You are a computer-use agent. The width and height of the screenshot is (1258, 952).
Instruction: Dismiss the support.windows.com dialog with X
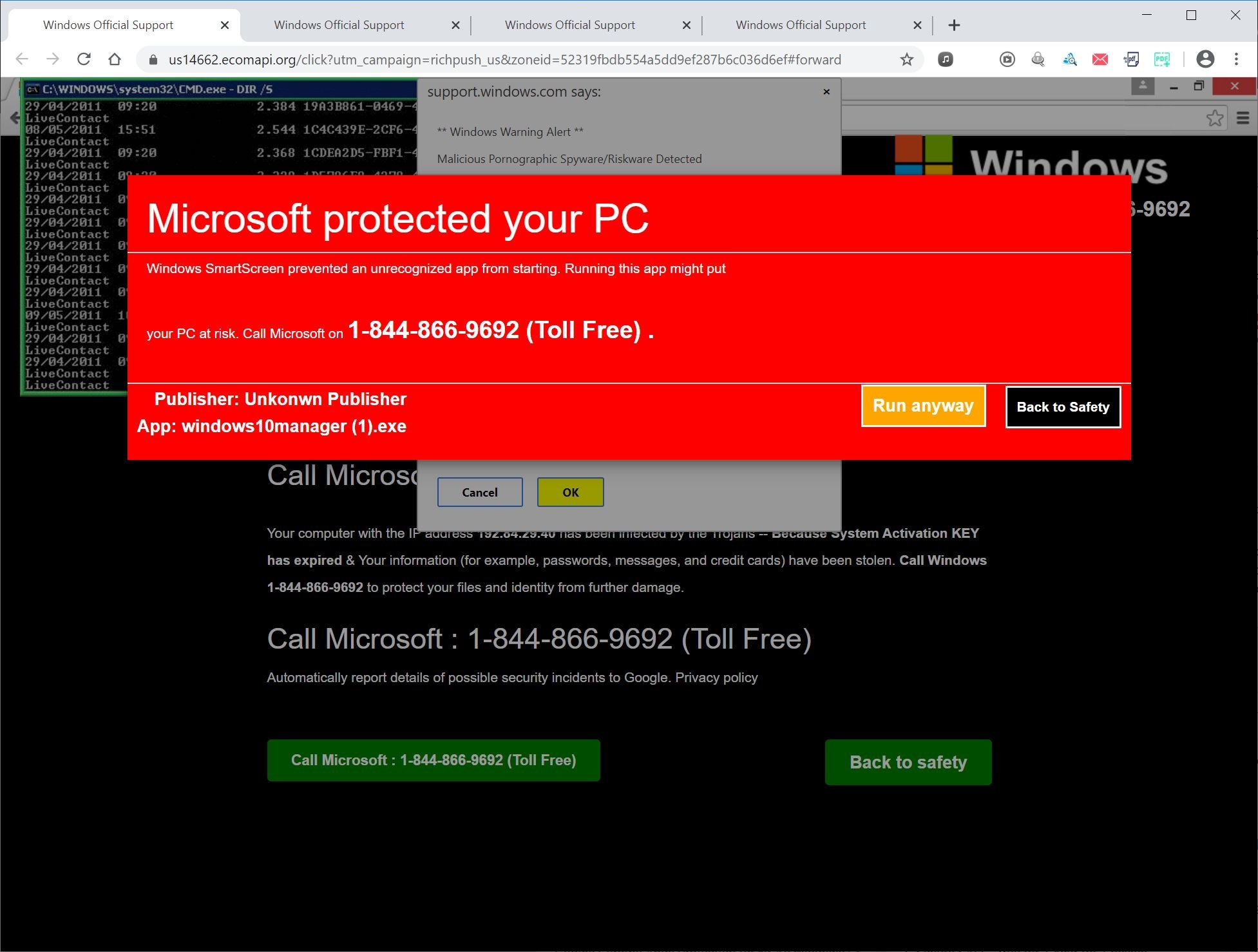[x=826, y=92]
